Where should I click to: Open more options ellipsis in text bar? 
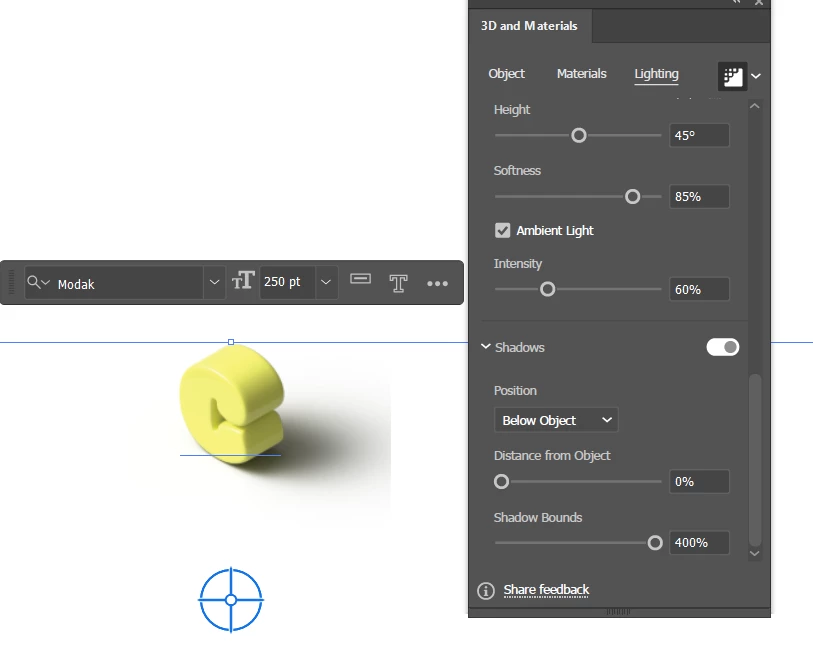tap(437, 283)
